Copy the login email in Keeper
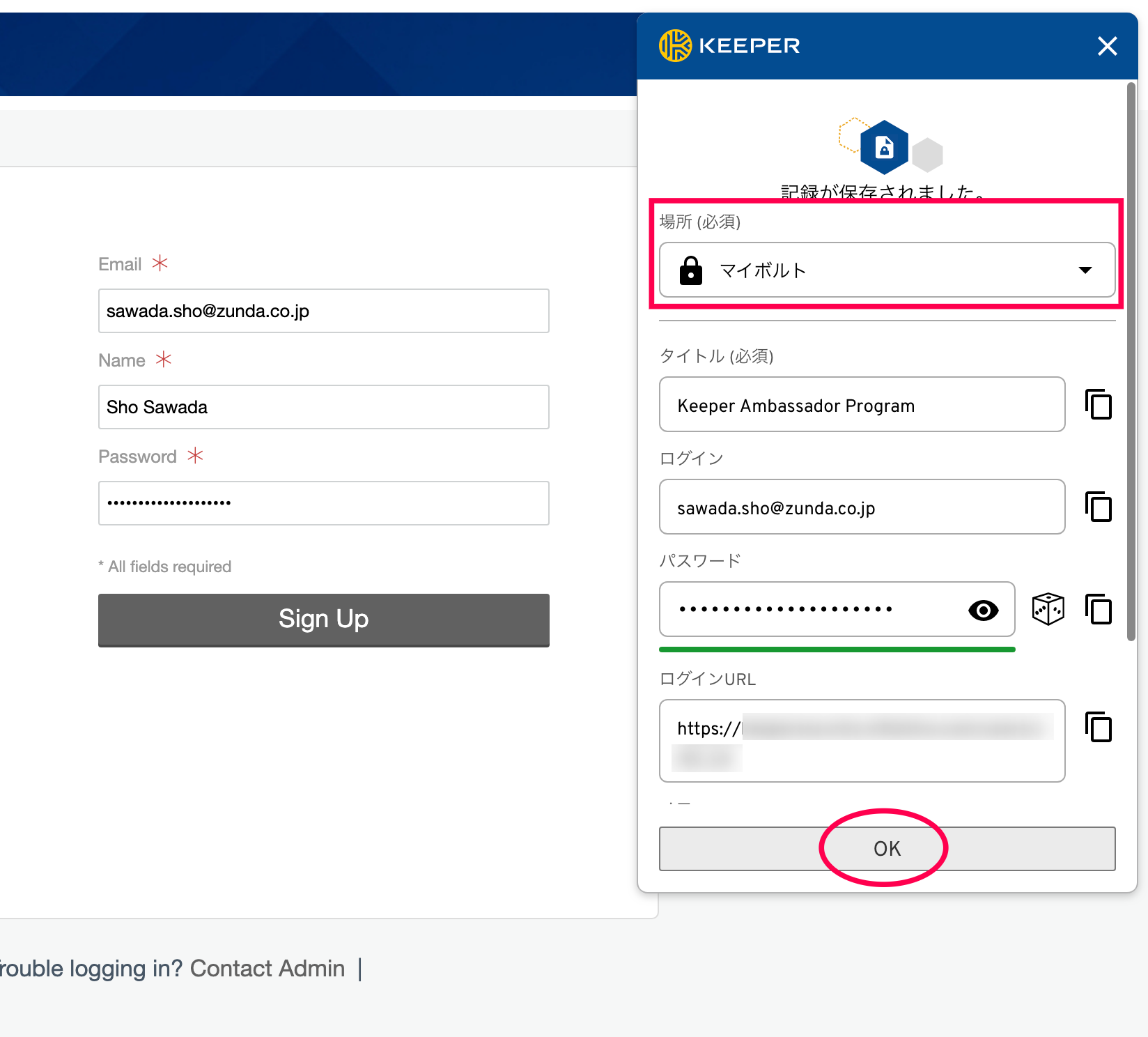Screen dimensions: 1148x1037 1099,507
